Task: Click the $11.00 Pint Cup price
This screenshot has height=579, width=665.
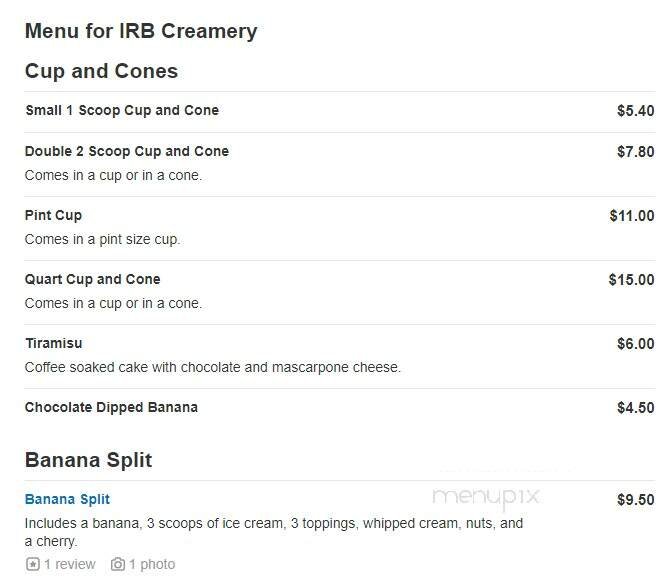Action: click(x=631, y=216)
